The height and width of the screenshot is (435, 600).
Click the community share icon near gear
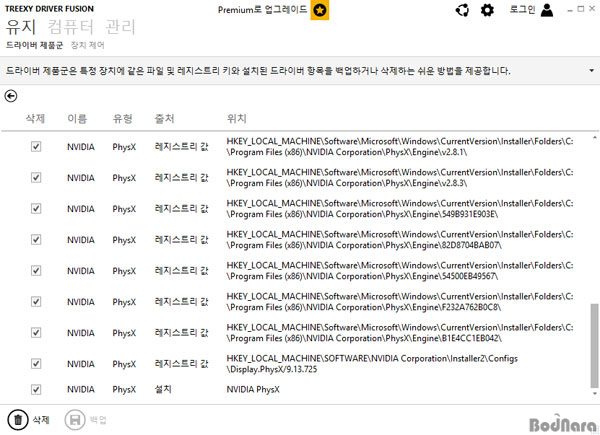(462, 10)
